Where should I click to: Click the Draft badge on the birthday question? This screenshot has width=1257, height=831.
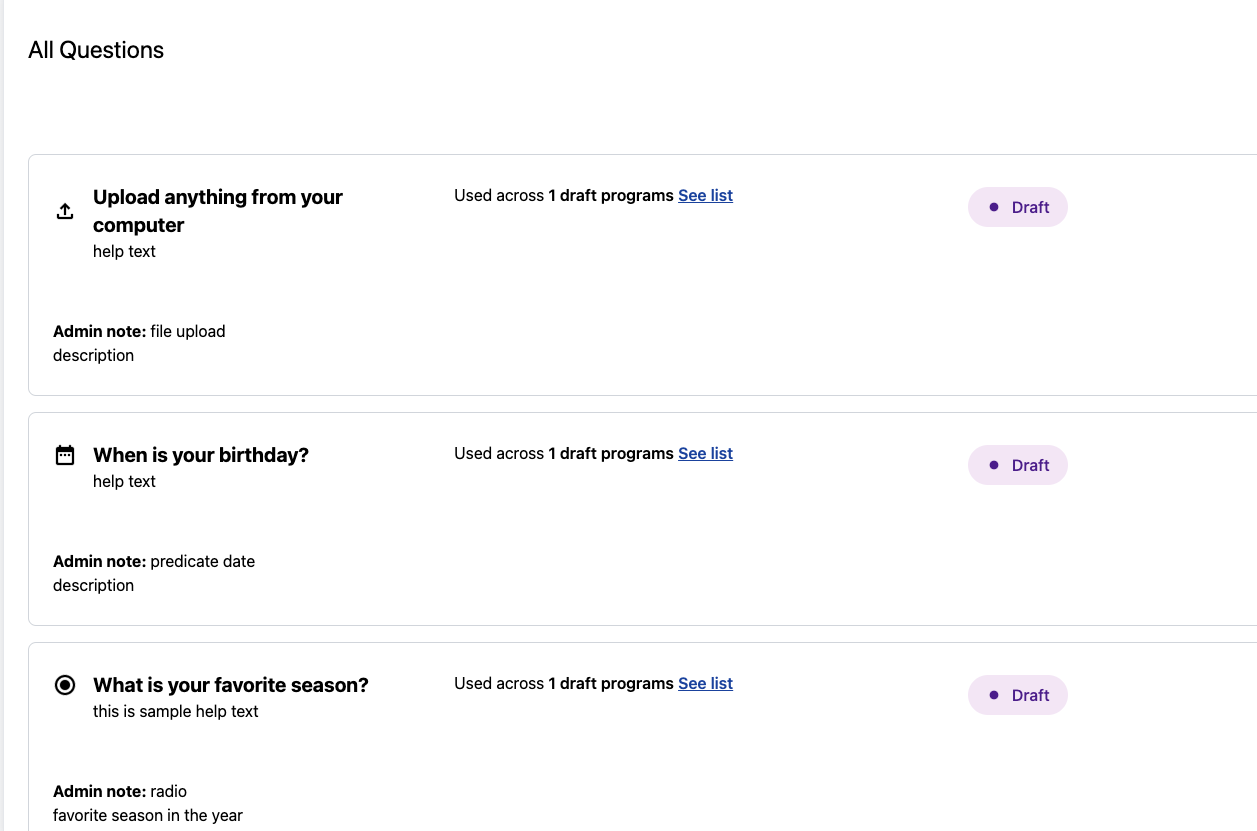[x=1017, y=464]
